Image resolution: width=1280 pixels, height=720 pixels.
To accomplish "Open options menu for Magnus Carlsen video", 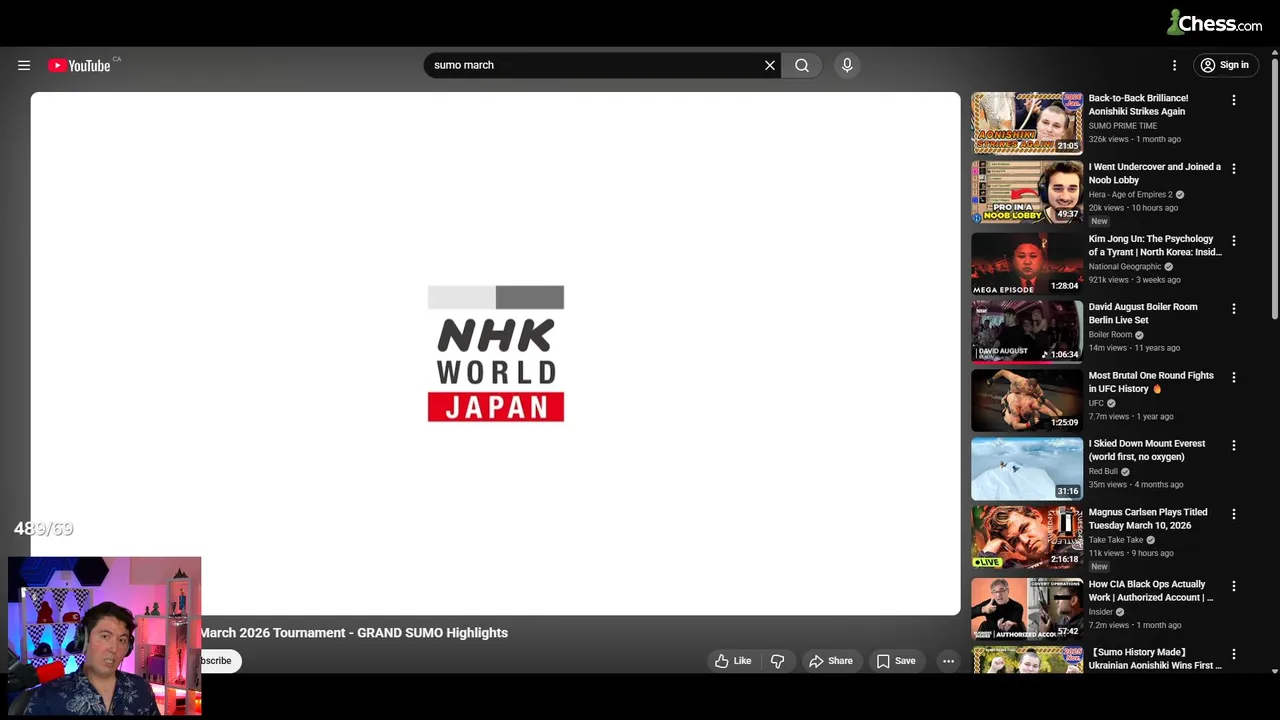I will (1234, 514).
